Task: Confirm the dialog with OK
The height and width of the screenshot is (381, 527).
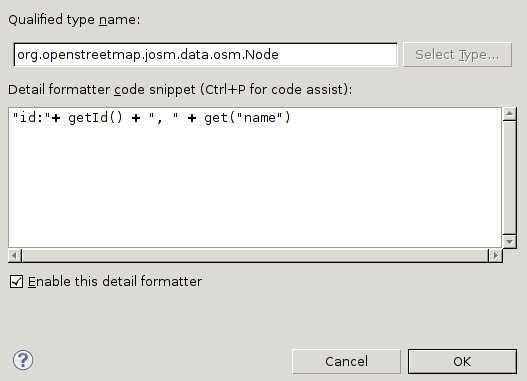Action: click(x=462, y=362)
